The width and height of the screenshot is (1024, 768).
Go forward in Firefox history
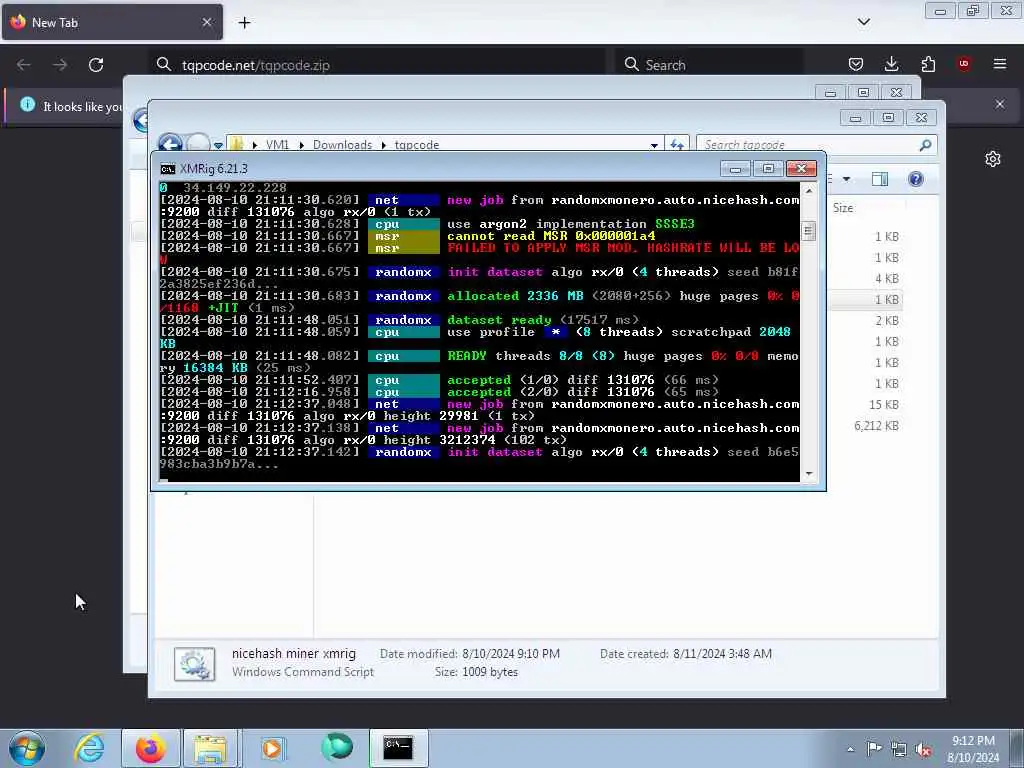tap(59, 65)
